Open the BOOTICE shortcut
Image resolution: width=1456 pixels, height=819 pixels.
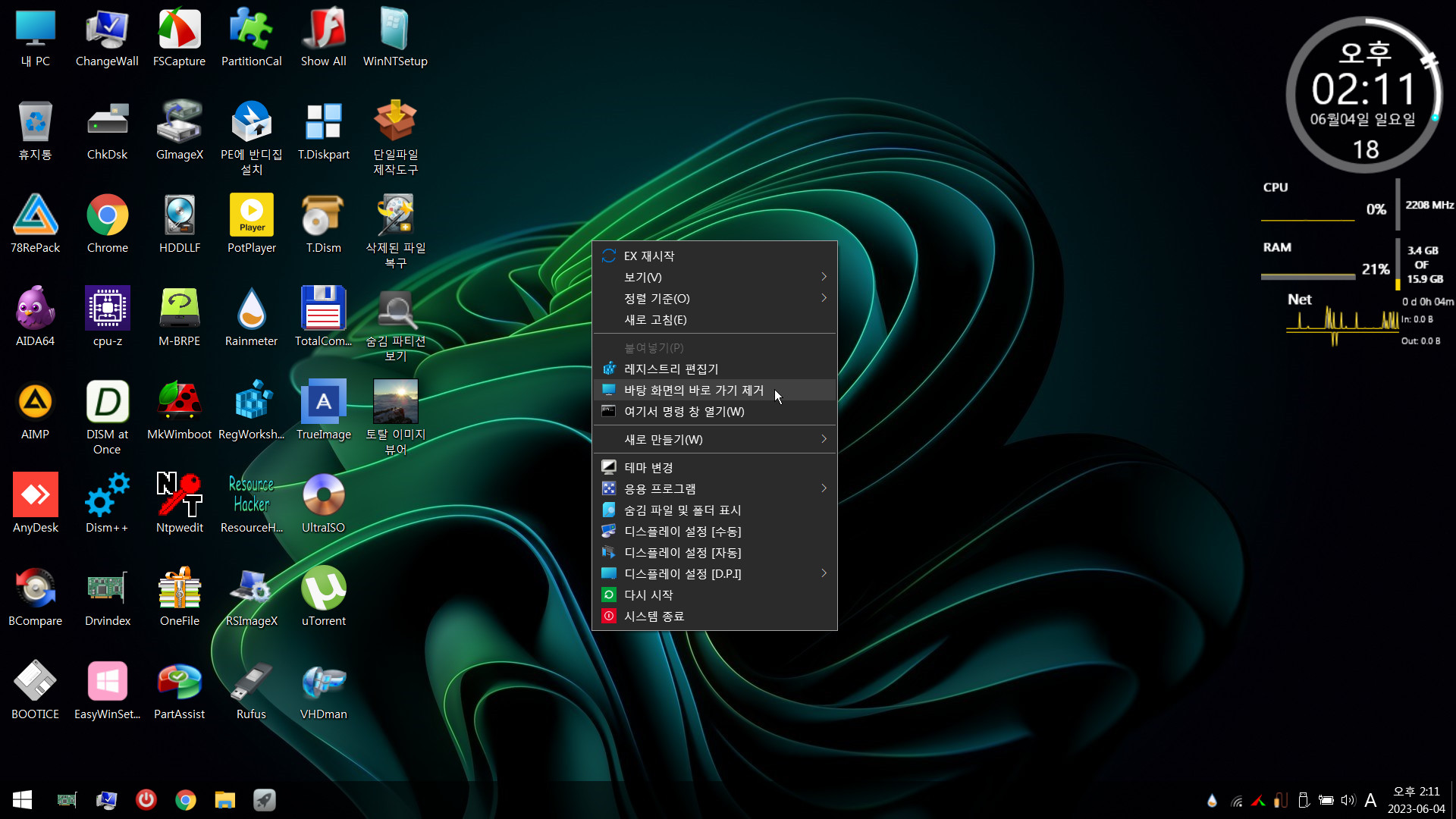tap(35, 691)
